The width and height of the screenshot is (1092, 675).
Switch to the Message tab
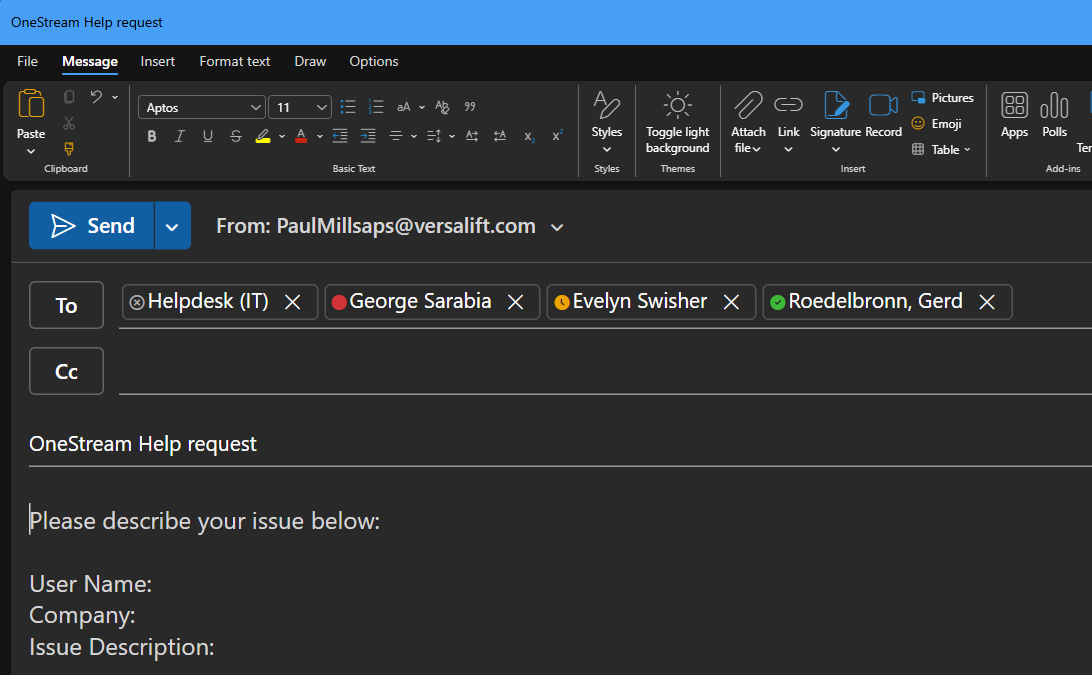click(x=90, y=61)
